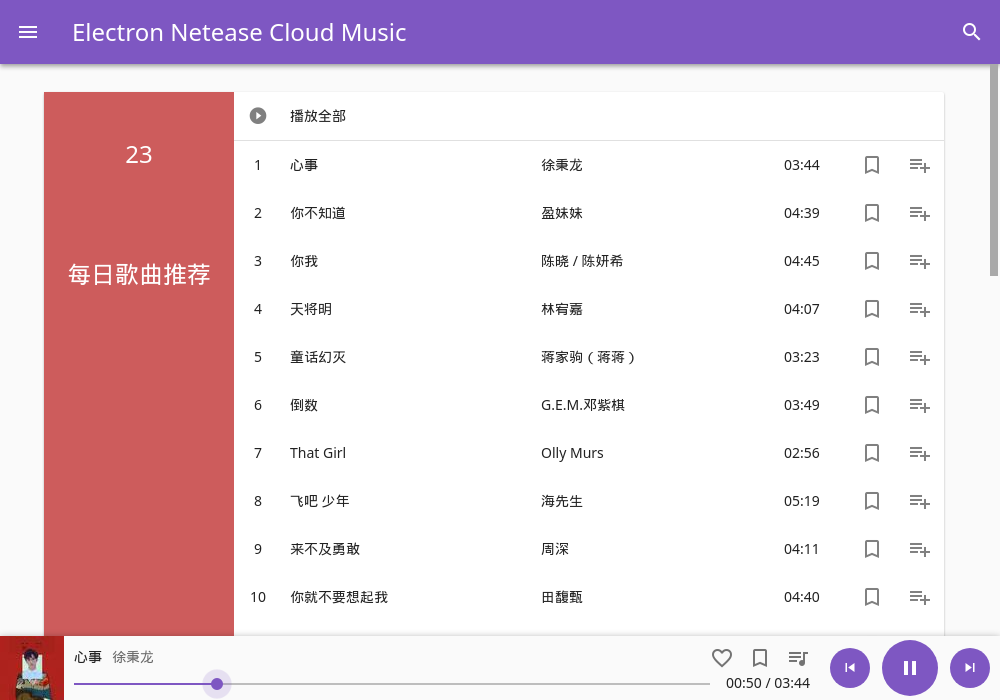Click artist name 蒋家驹（蒋蒋）
1000x700 pixels.
pyautogui.click(x=588, y=357)
